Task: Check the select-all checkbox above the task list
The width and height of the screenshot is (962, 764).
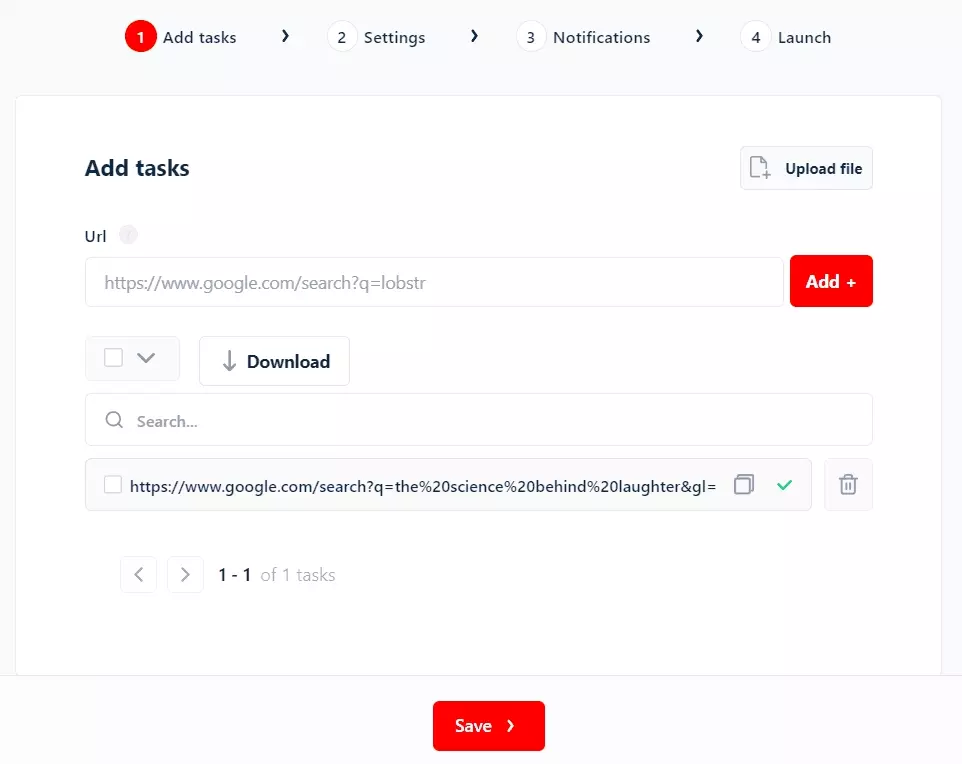Action: pos(113,358)
